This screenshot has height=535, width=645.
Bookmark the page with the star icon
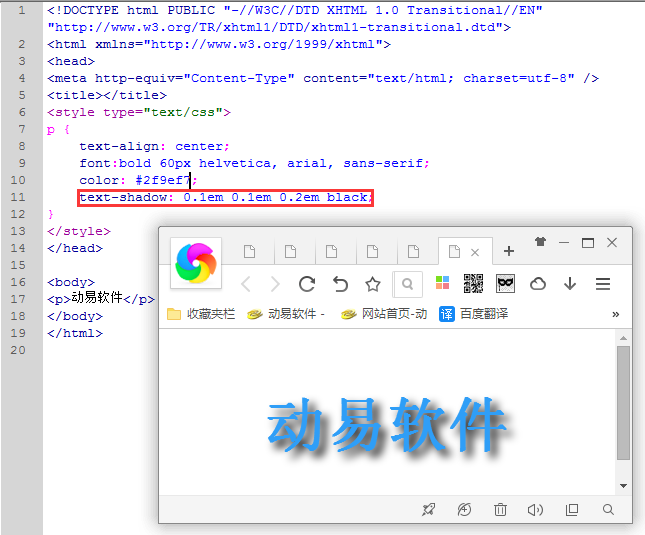pyautogui.click(x=373, y=284)
